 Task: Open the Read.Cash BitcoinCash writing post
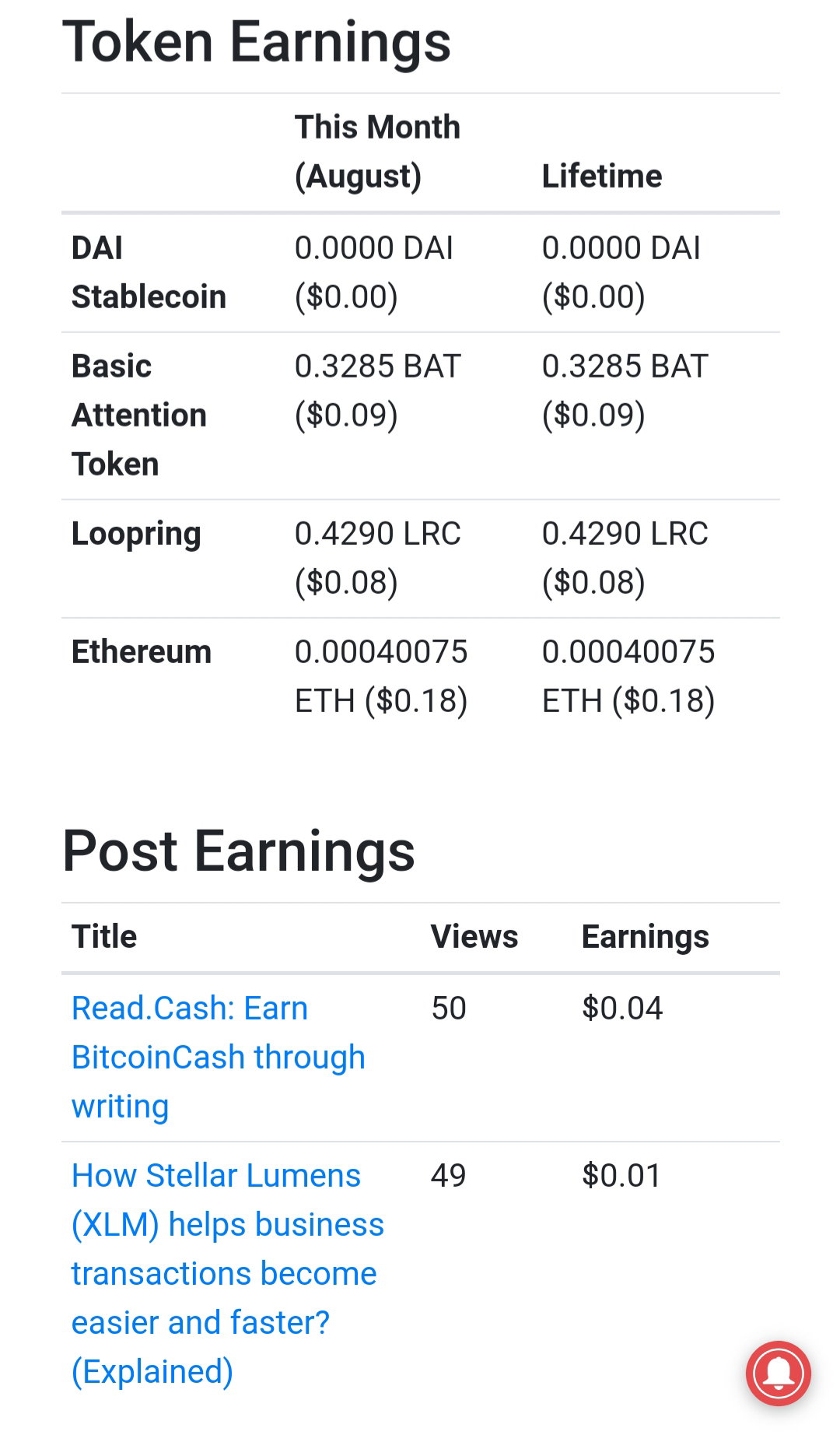[218, 1057]
